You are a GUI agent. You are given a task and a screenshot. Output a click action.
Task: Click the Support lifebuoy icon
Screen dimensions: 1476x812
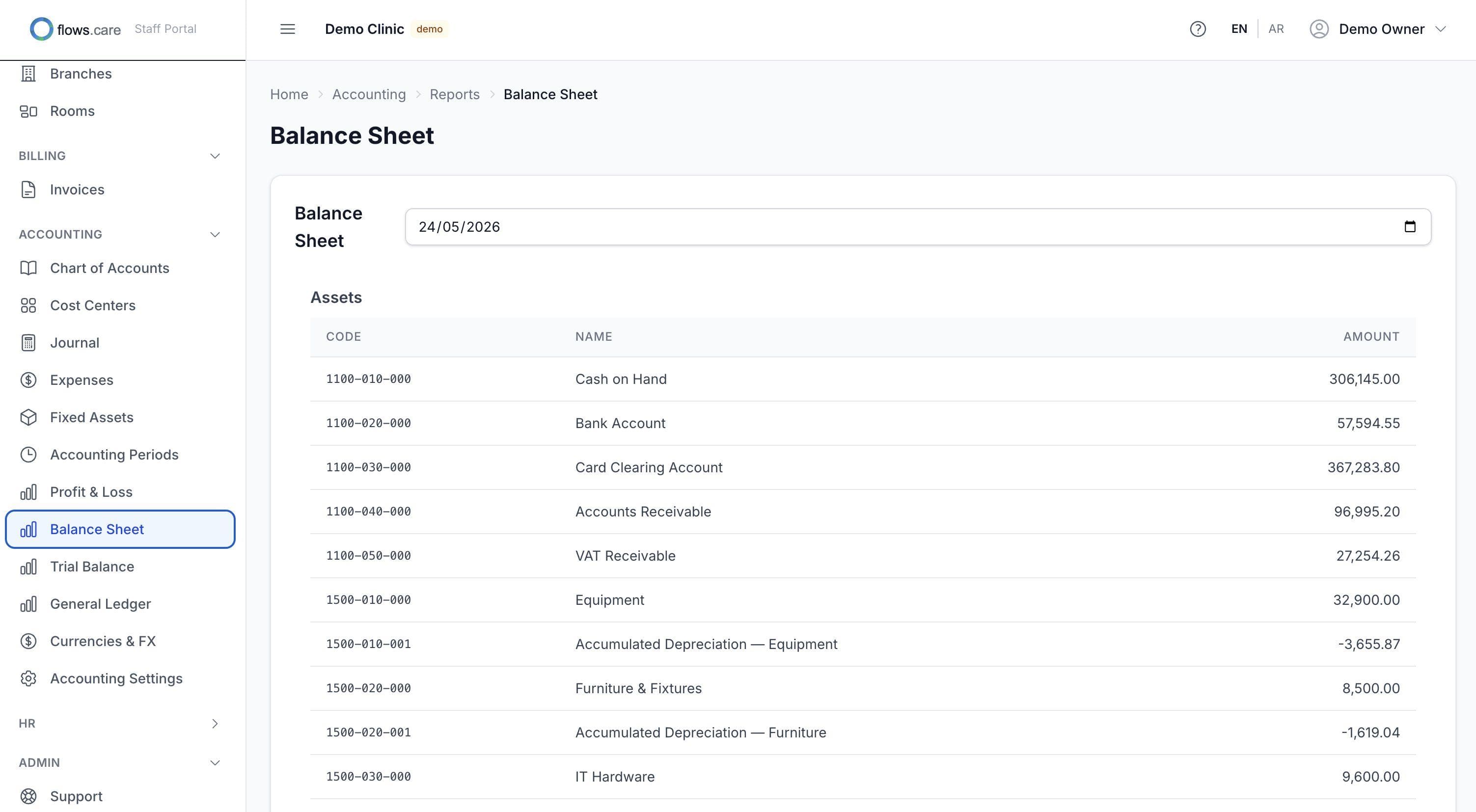28,796
